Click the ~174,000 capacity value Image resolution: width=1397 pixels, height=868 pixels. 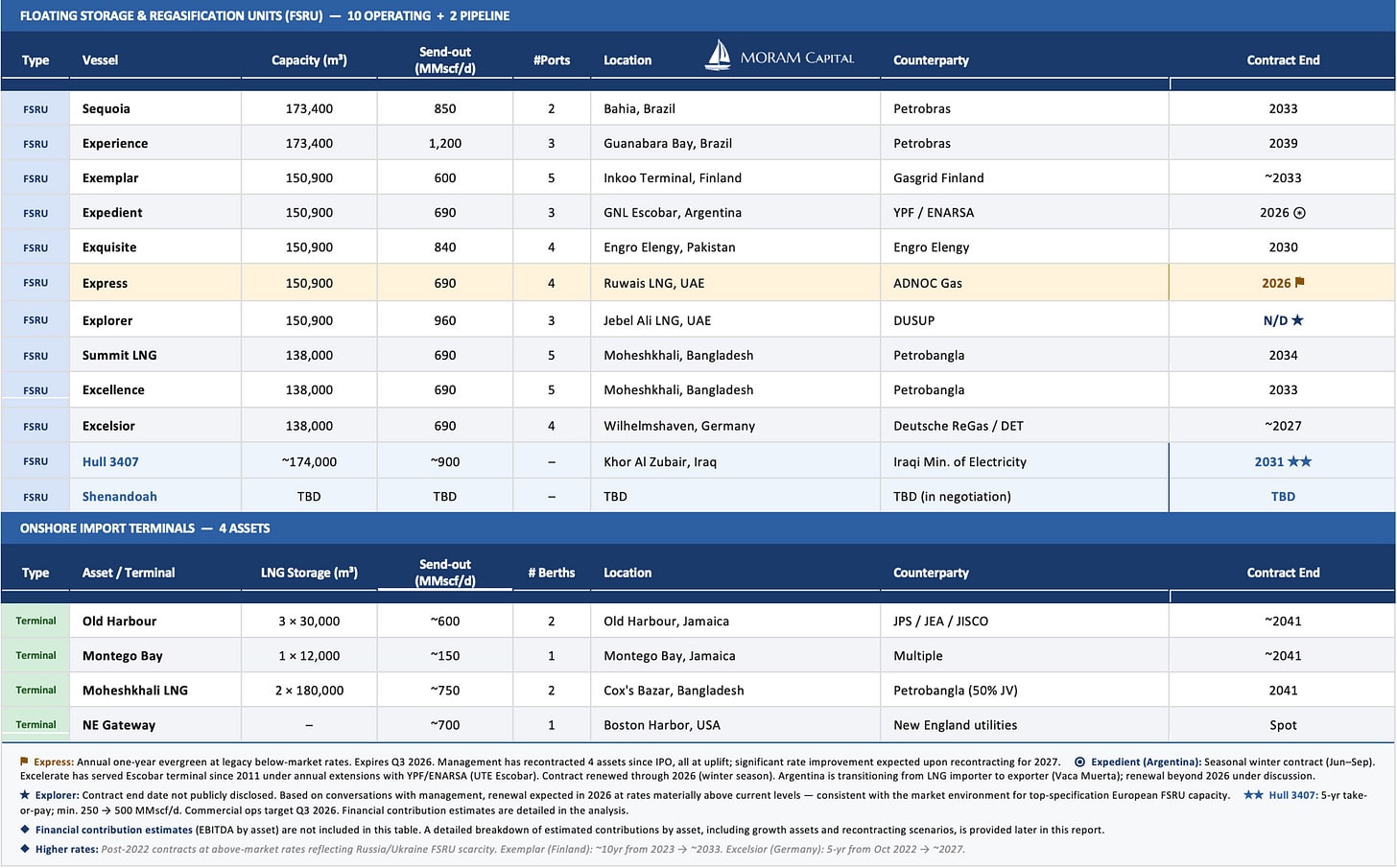coord(309,461)
